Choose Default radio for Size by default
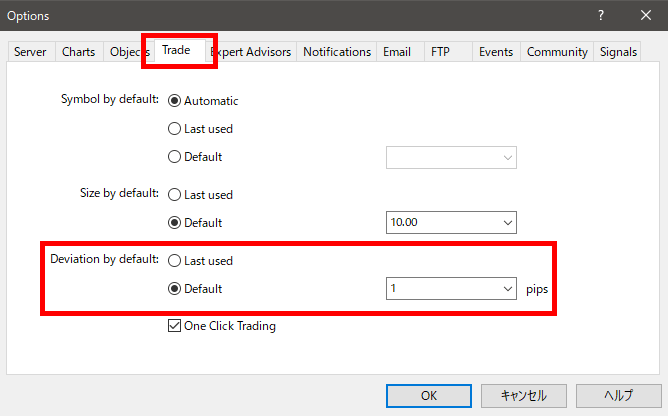The height and width of the screenshot is (416, 668). pos(174,222)
